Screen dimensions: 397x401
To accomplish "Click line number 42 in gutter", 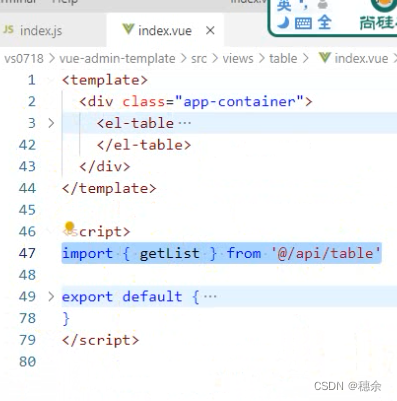I will pos(27,145).
